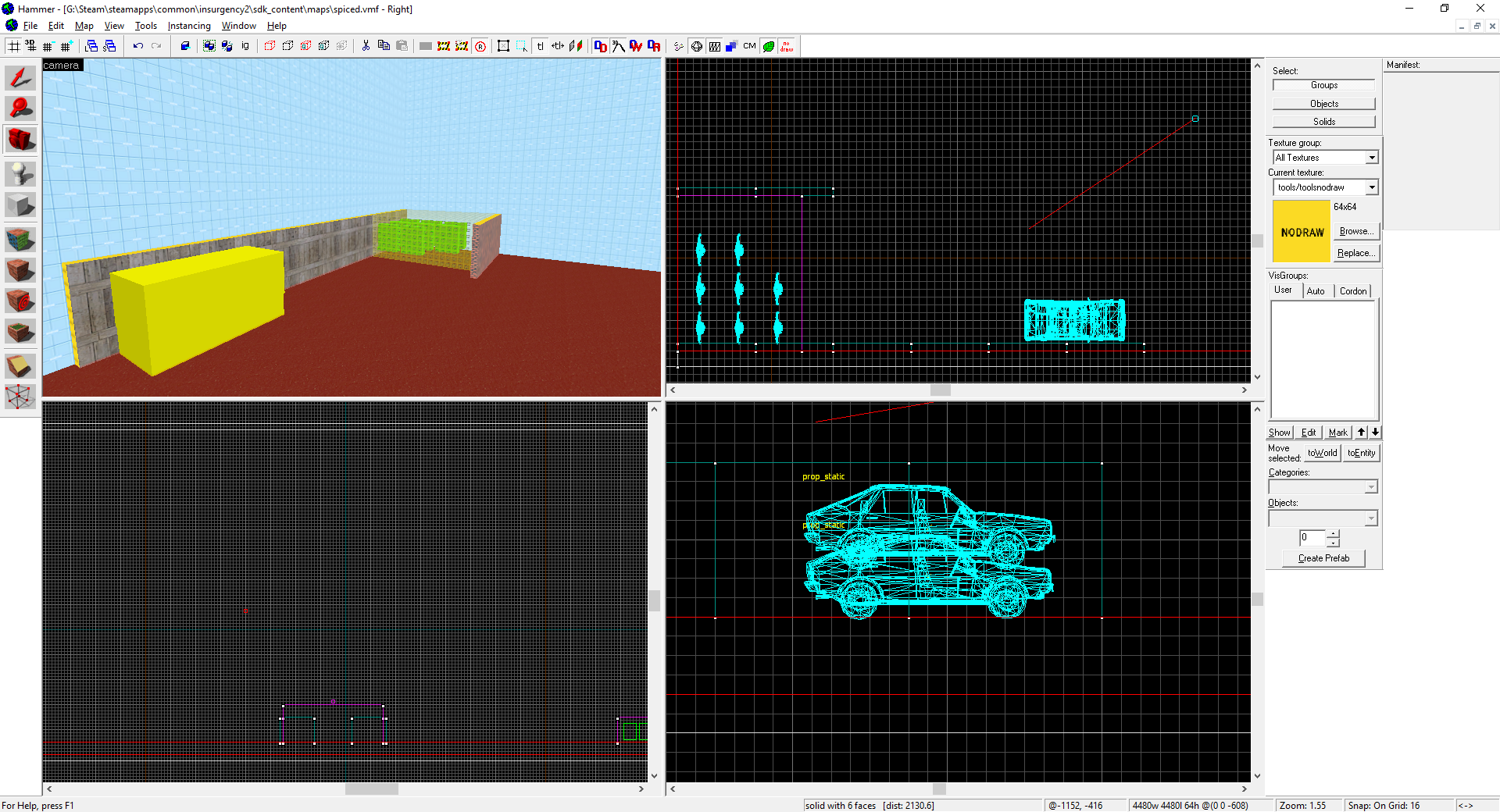This screenshot has height=812, width=1500.
Task: Click the Undo arrow
Action: coord(138,46)
